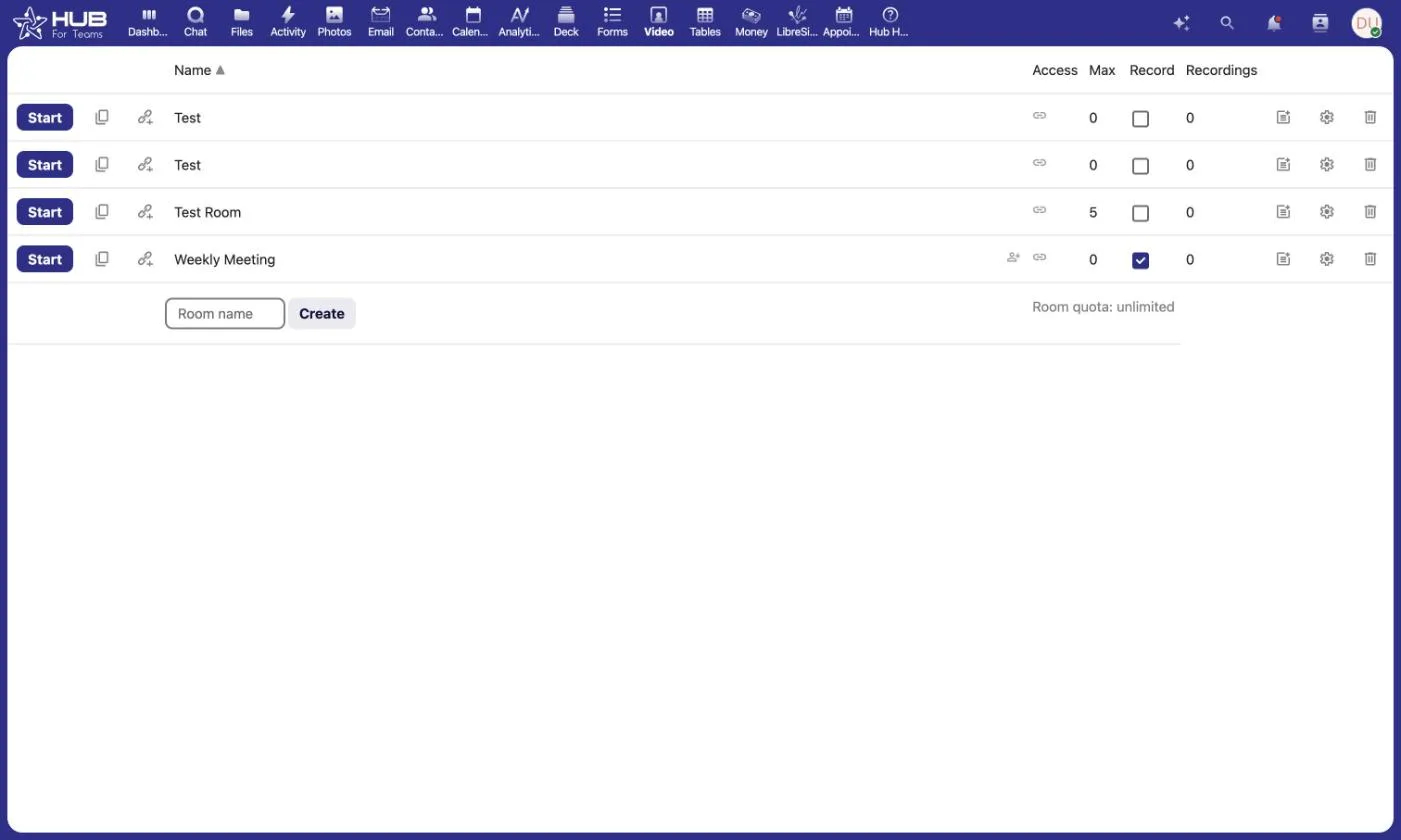Open the LibreSign app
This screenshot has height=840, width=1401.
[797, 22]
